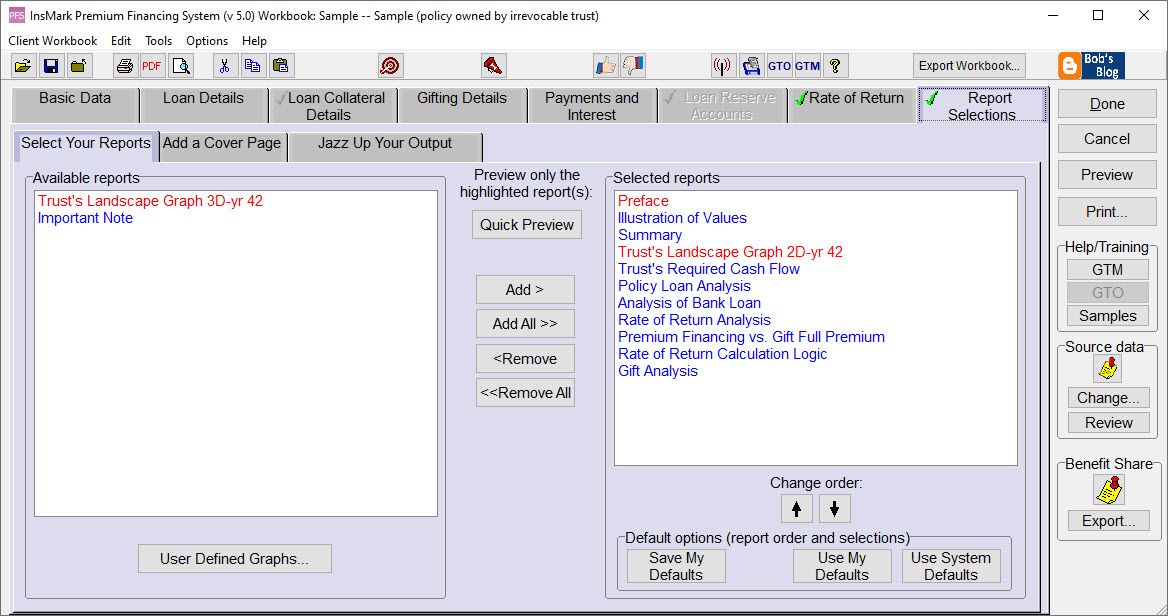Image resolution: width=1168 pixels, height=616 pixels.
Task: Move selected report down in order
Action: click(834, 508)
